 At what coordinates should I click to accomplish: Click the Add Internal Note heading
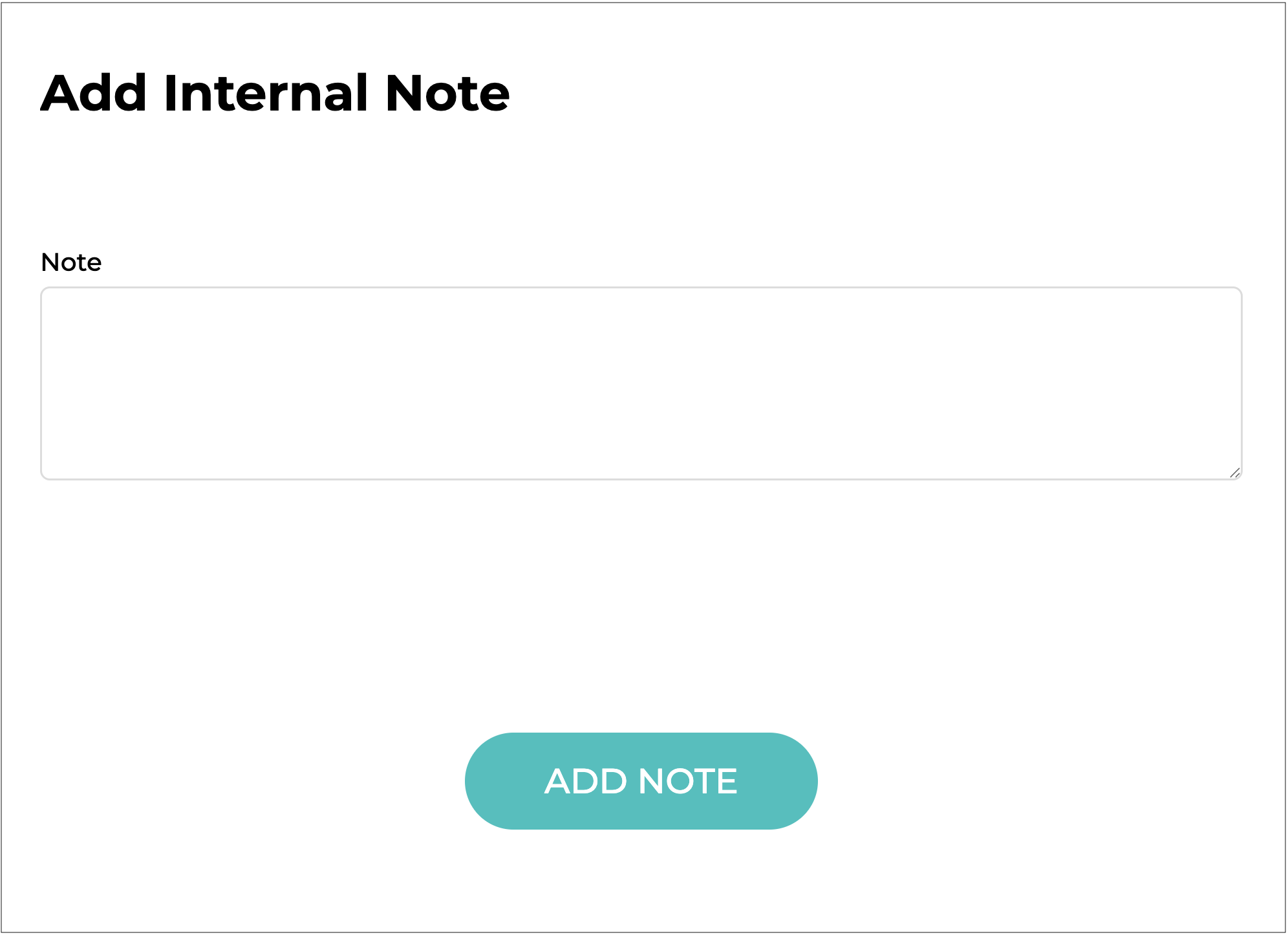tap(275, 93)
